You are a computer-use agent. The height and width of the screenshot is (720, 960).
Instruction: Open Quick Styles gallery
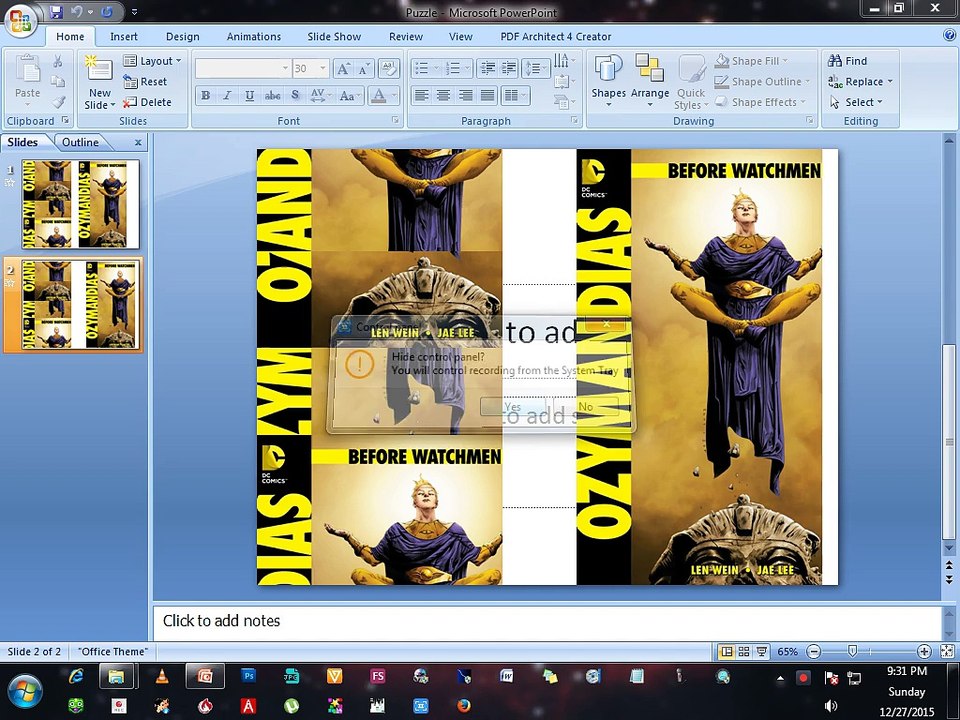[x=691, y=81]
